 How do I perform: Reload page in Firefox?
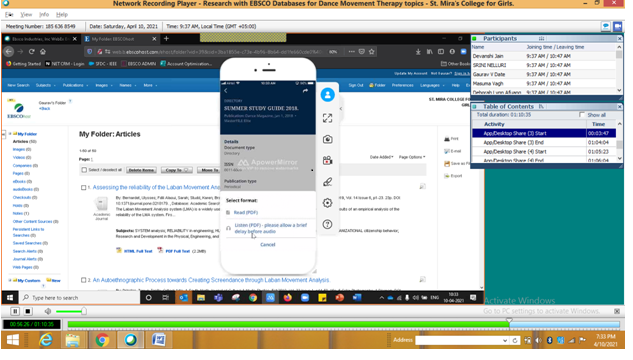click(x=31, y=52)
